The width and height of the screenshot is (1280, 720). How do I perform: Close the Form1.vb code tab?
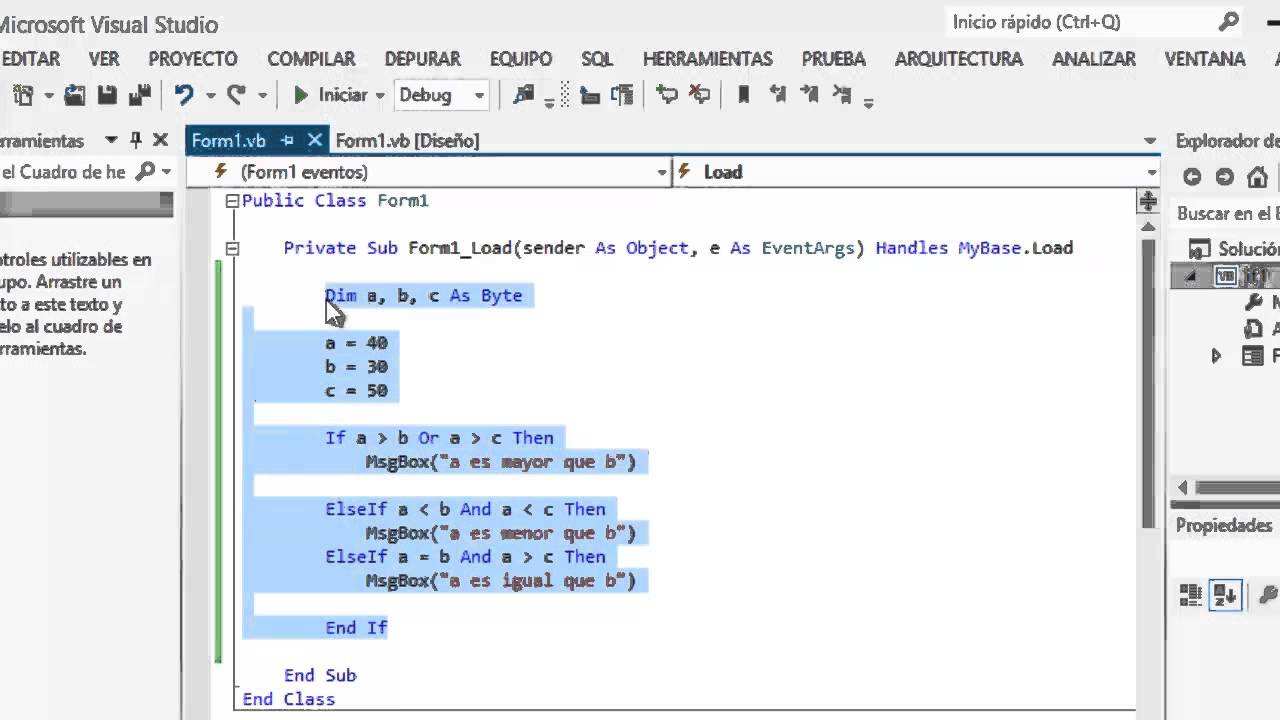(x=314, y=141)
